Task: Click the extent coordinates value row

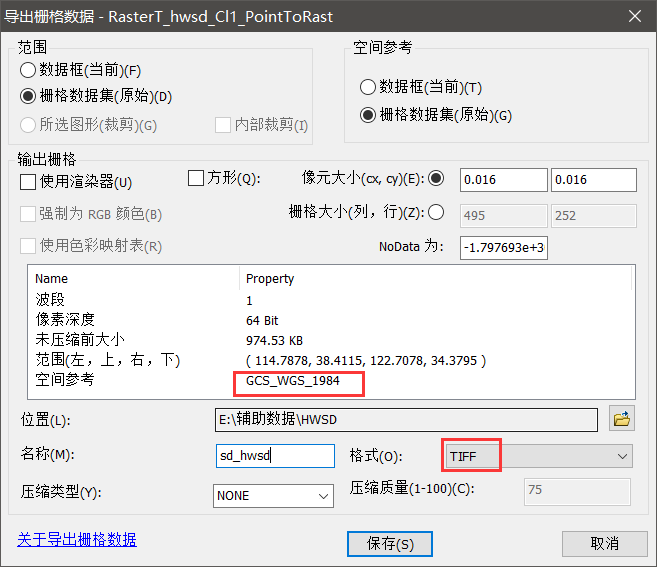Action: [366, 360]
